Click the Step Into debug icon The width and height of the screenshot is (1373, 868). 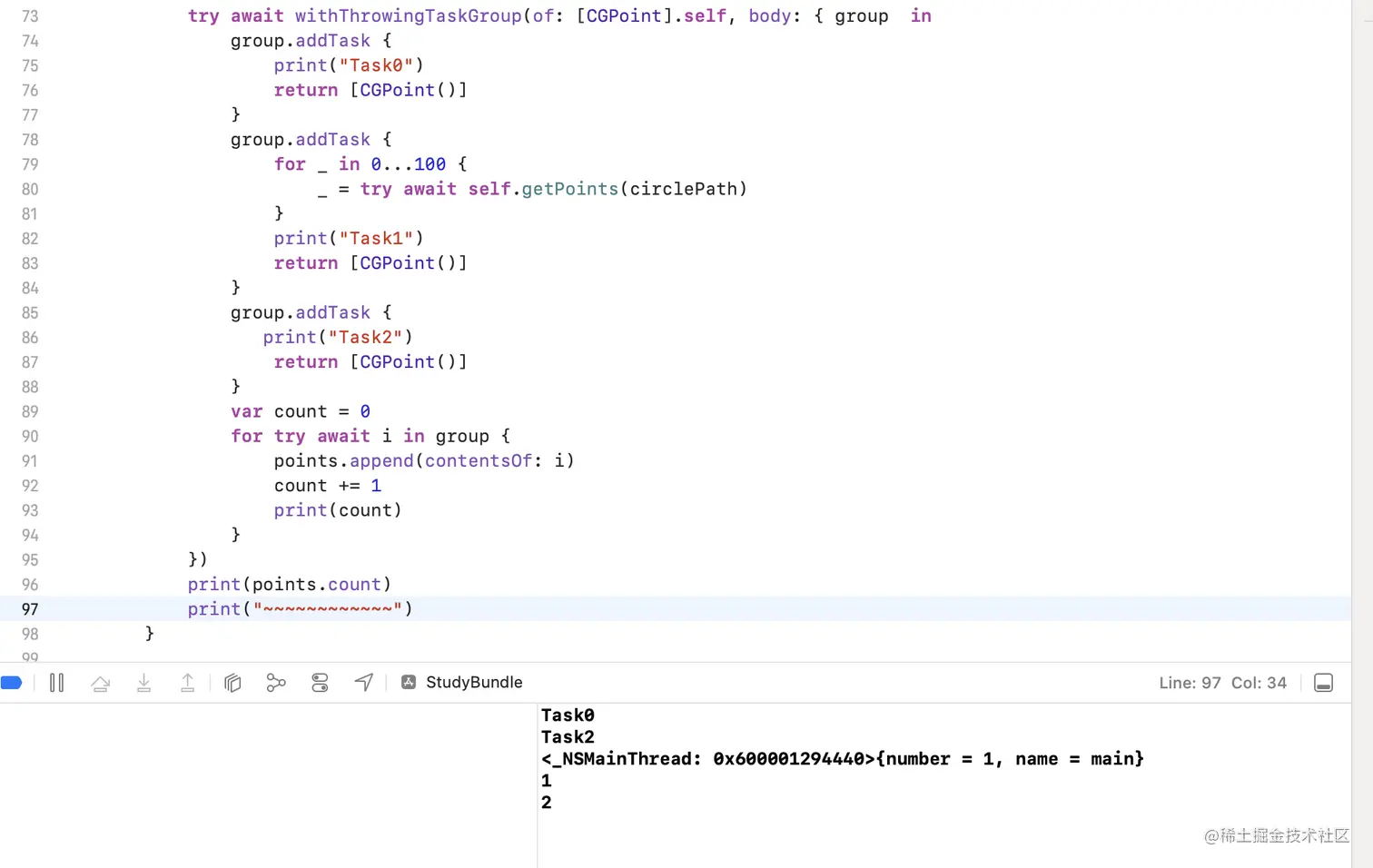click(x=143, y=683)
